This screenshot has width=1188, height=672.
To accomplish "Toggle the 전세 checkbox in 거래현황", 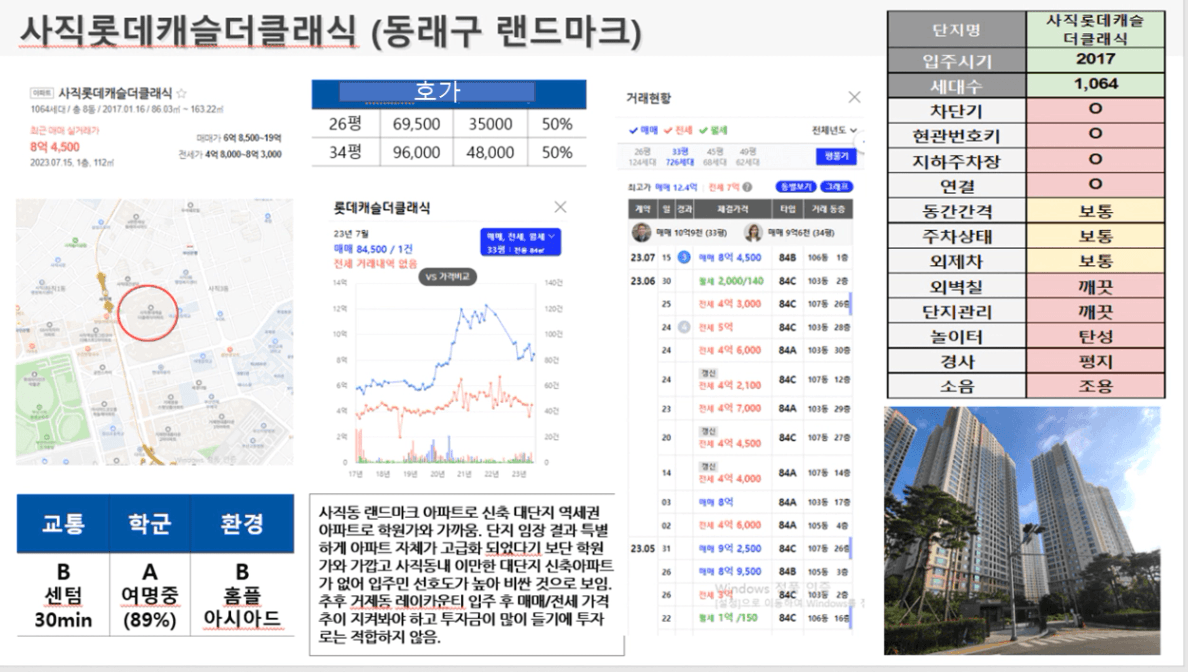I will 678,130.
